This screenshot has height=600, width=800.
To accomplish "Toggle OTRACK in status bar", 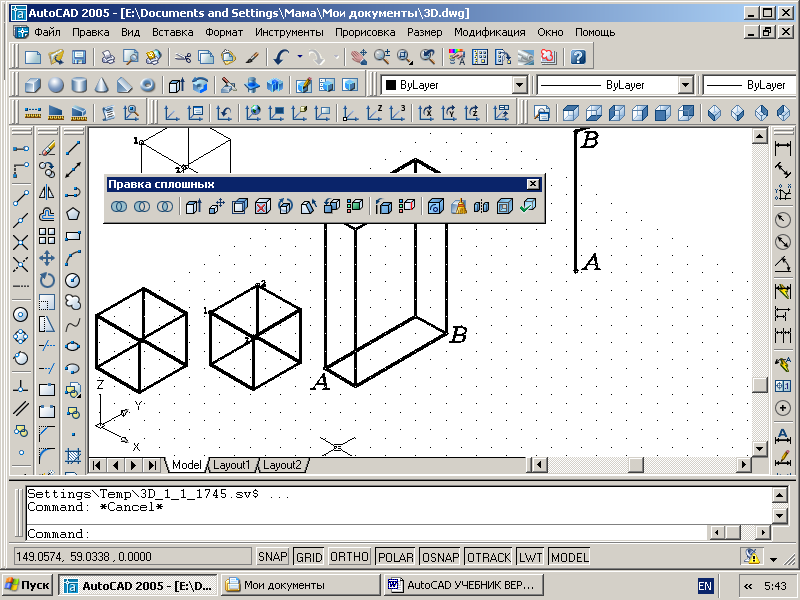I will click(489, 557).
